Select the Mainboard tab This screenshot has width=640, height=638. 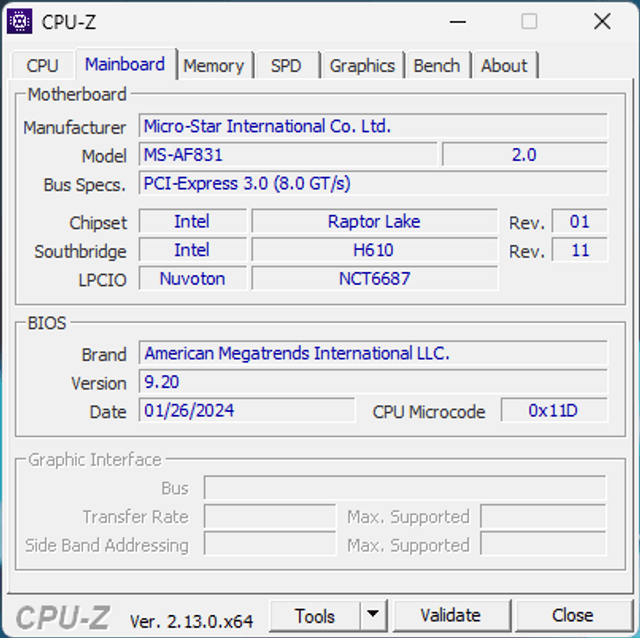point(125,64)
